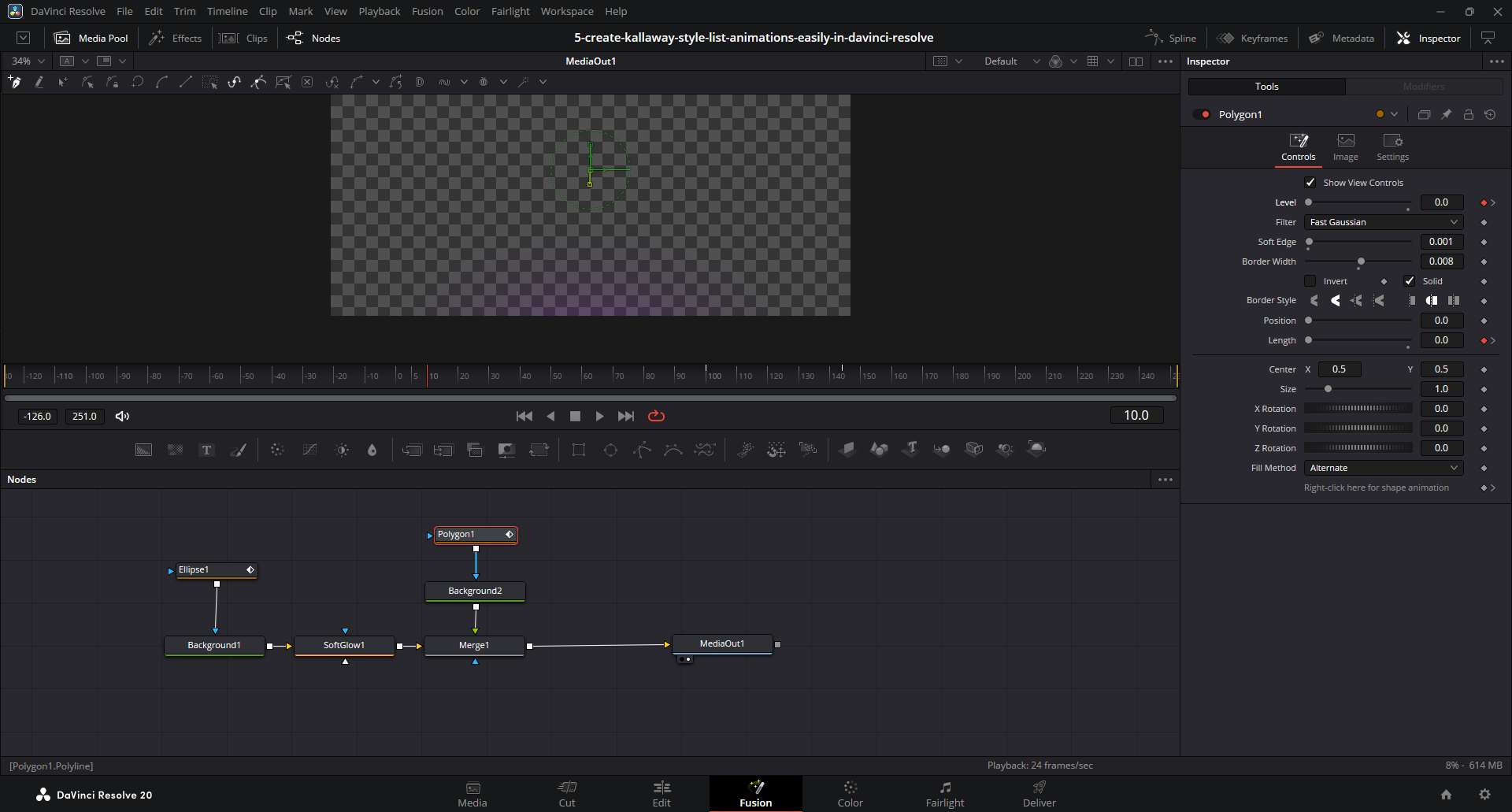The image size is (1512, 812).
Task: Disable the Solid checkbox
Action: point(1410,281)
